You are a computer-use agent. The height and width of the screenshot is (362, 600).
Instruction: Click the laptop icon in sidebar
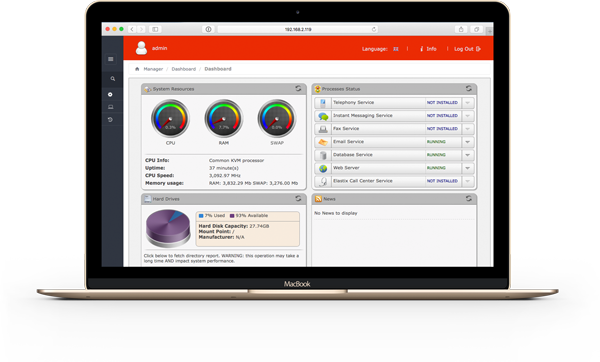(110, 107)
